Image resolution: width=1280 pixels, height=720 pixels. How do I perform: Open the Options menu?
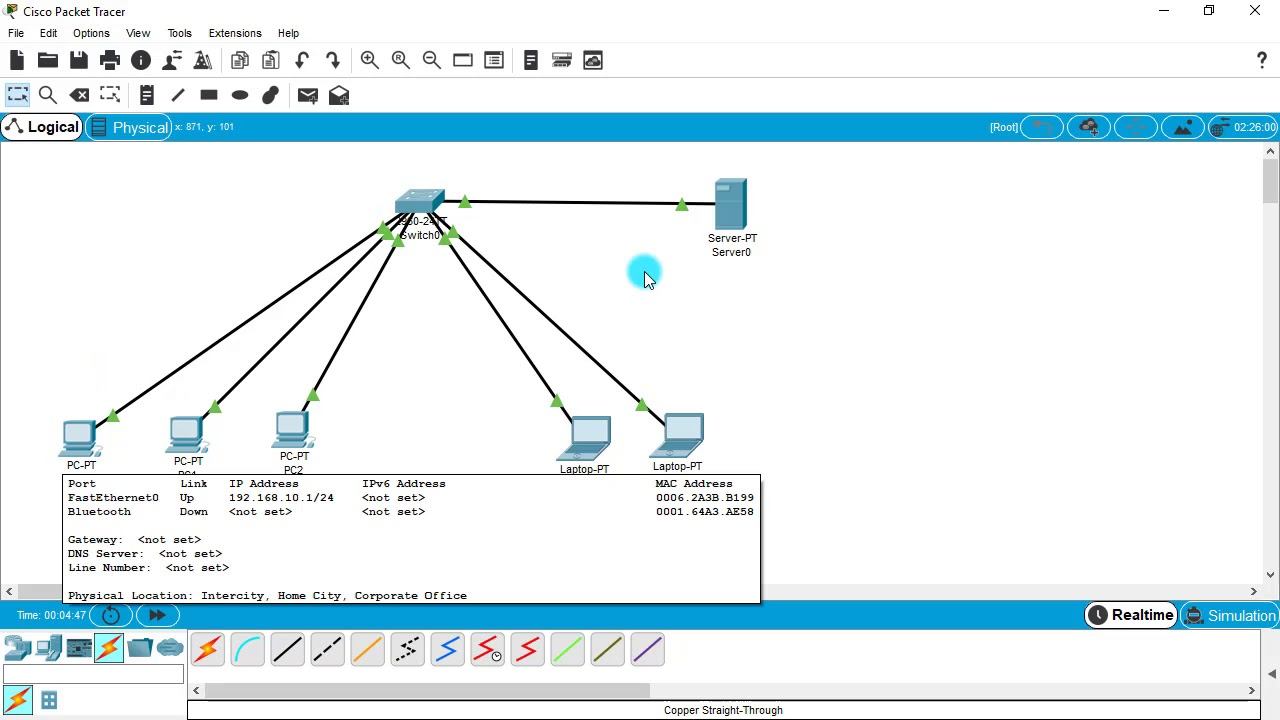coord(91,33)
